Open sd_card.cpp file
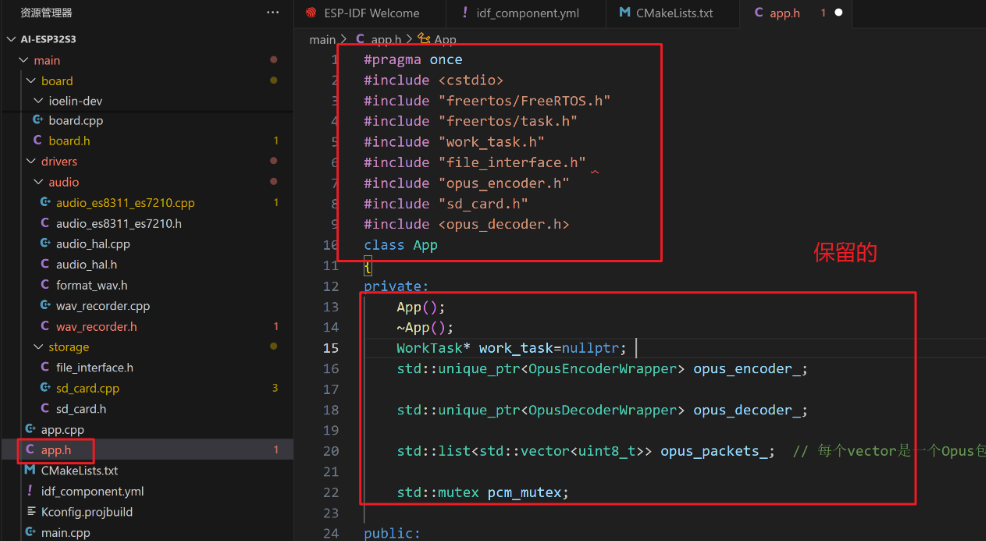This screenshot has width=986, height=541. pos(87,388)
